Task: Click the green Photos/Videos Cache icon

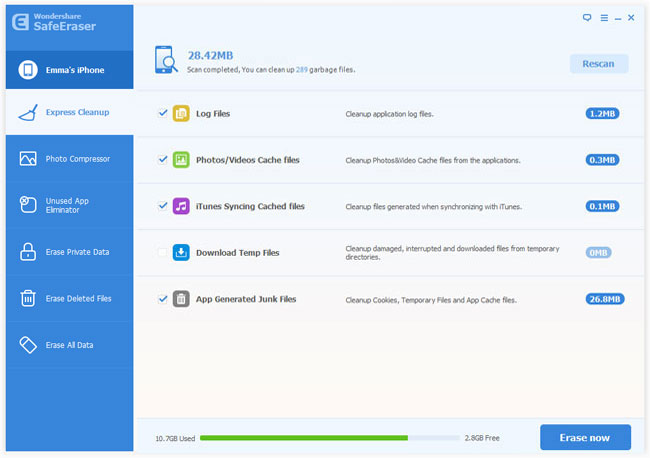Action: (181, 160)
